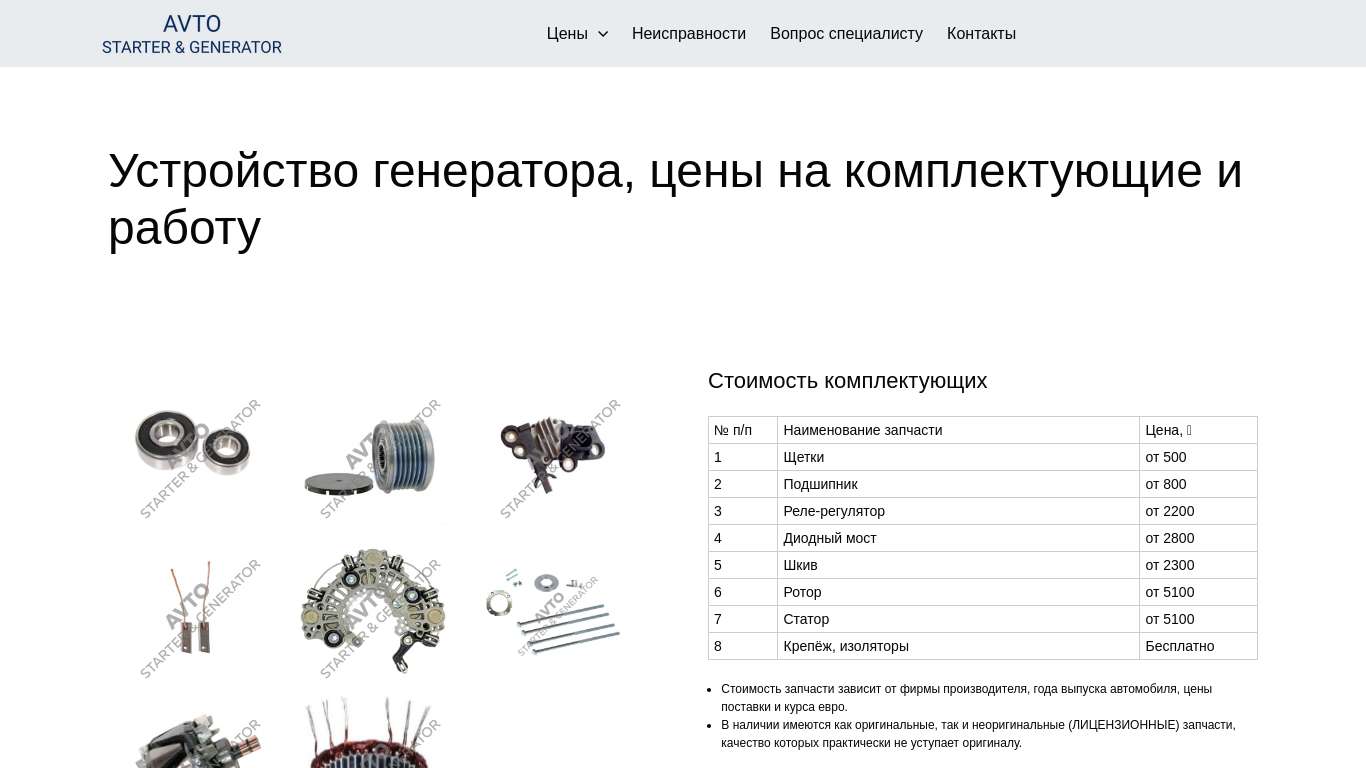Click the Бесплатно price cell

click(x=1179, y=646)
